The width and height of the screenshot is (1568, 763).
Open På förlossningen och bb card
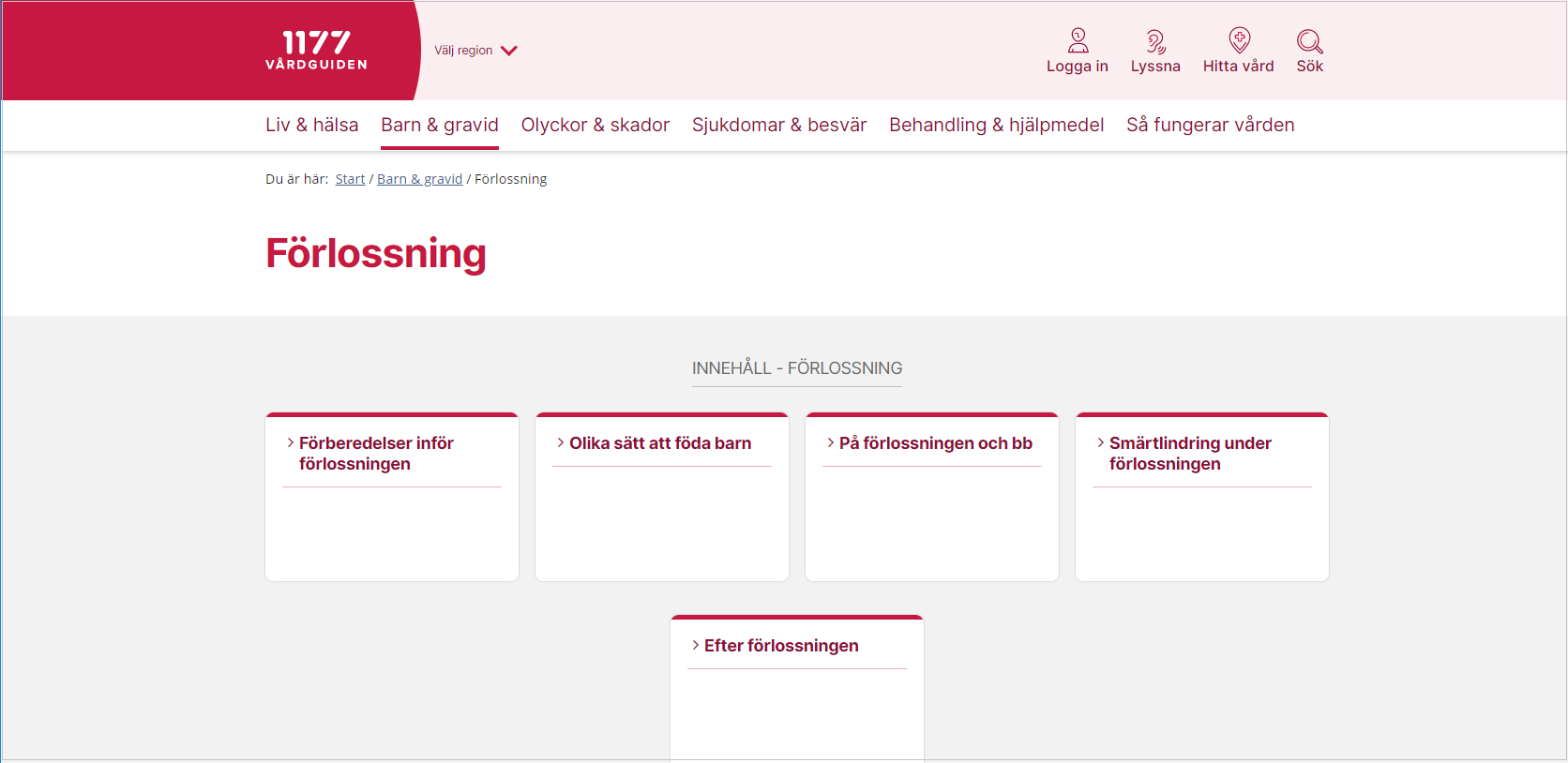pos(935,443)
